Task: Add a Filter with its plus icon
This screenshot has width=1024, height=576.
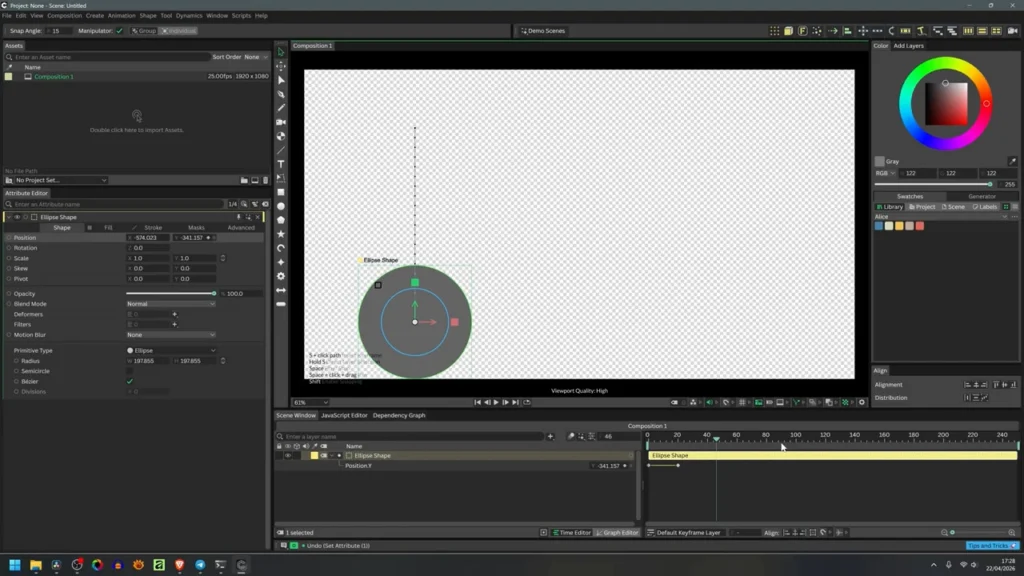Action: (x=174, y=325)
